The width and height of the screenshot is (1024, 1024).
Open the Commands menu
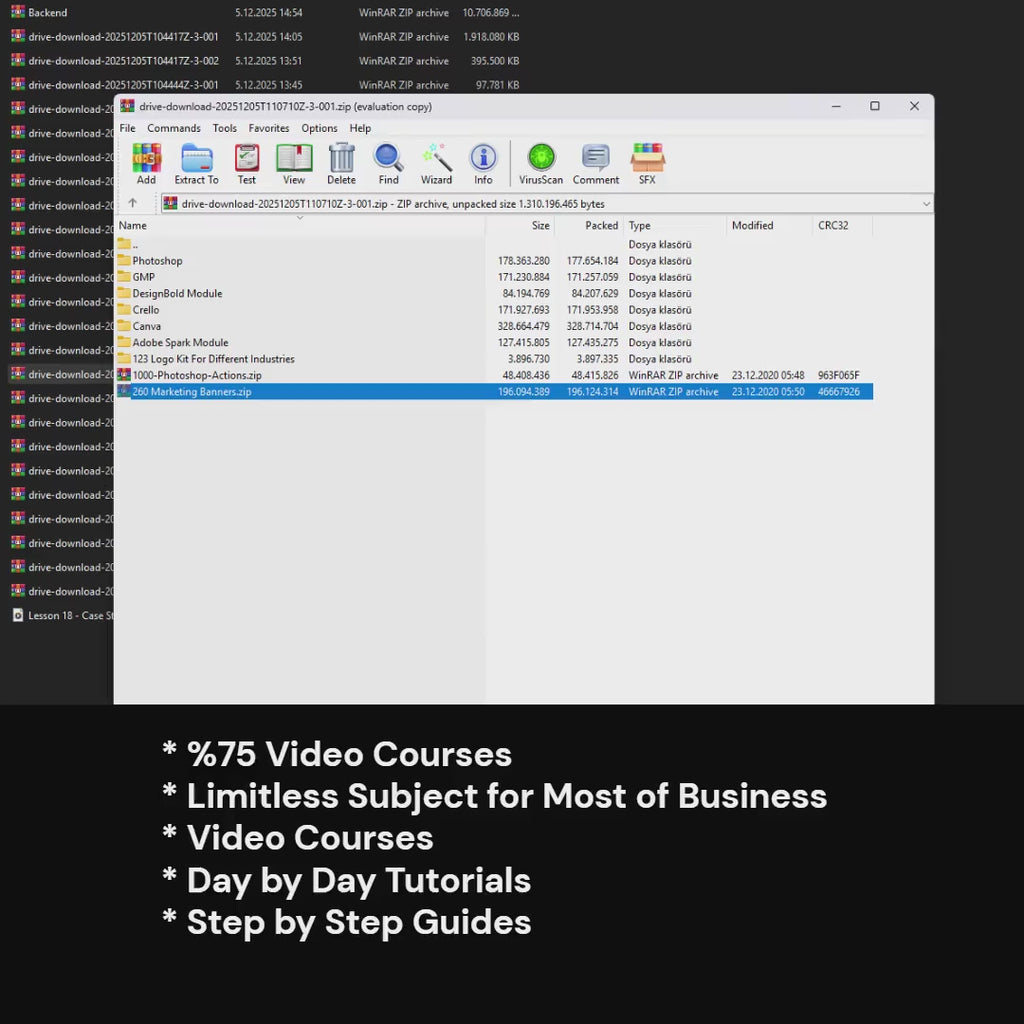[x=174, y=128]
